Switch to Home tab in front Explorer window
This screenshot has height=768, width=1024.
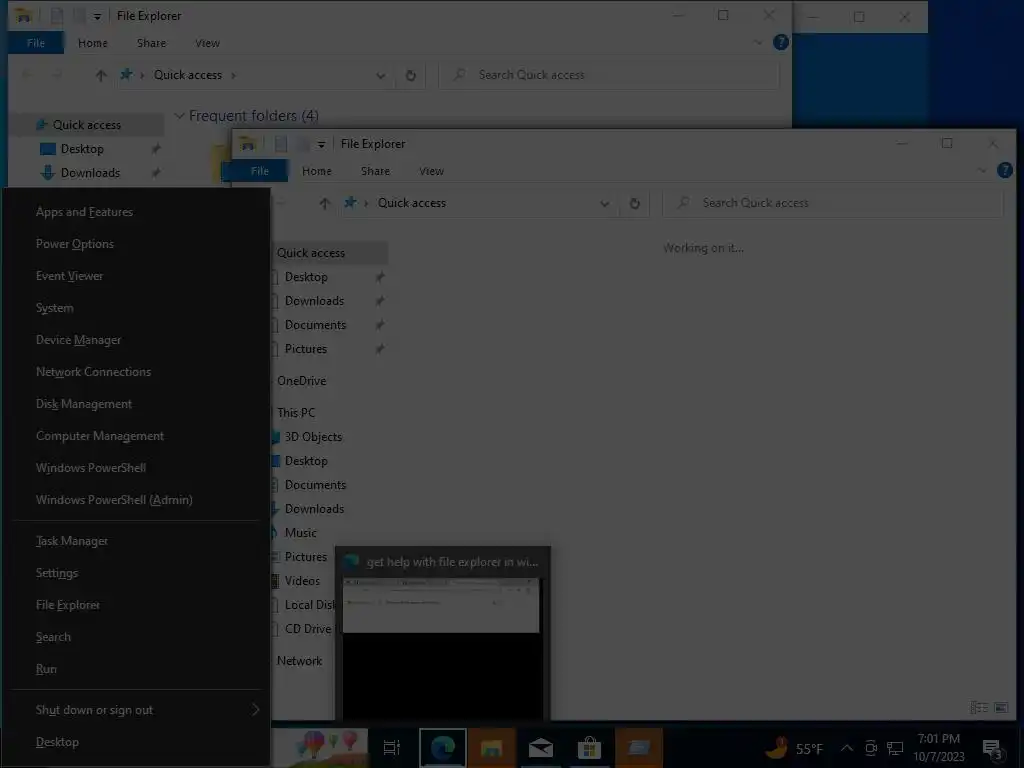(x=317, y=171)
